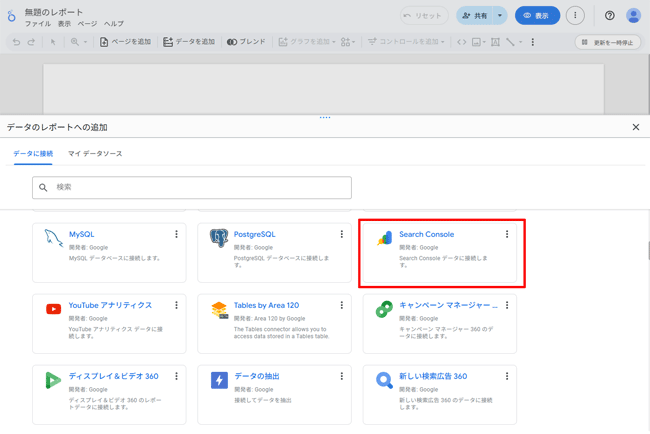Viewport: 650px width, 434px height.
Task: Open MySQL card three-dot menu
Action: [177, 234]
